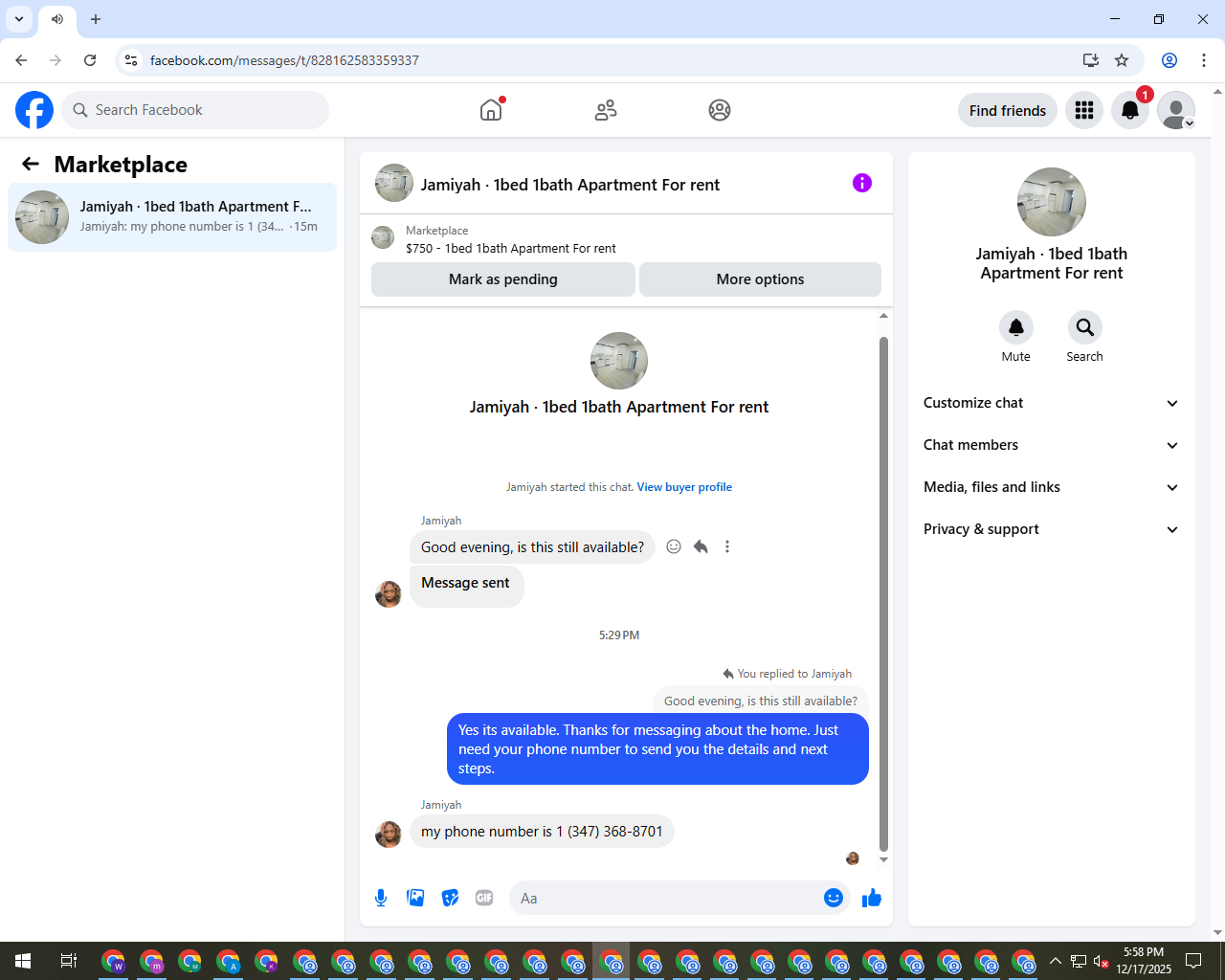1225x980 pixels.
Task: Open the Chrome three-dot menu
Action: 1204,60
